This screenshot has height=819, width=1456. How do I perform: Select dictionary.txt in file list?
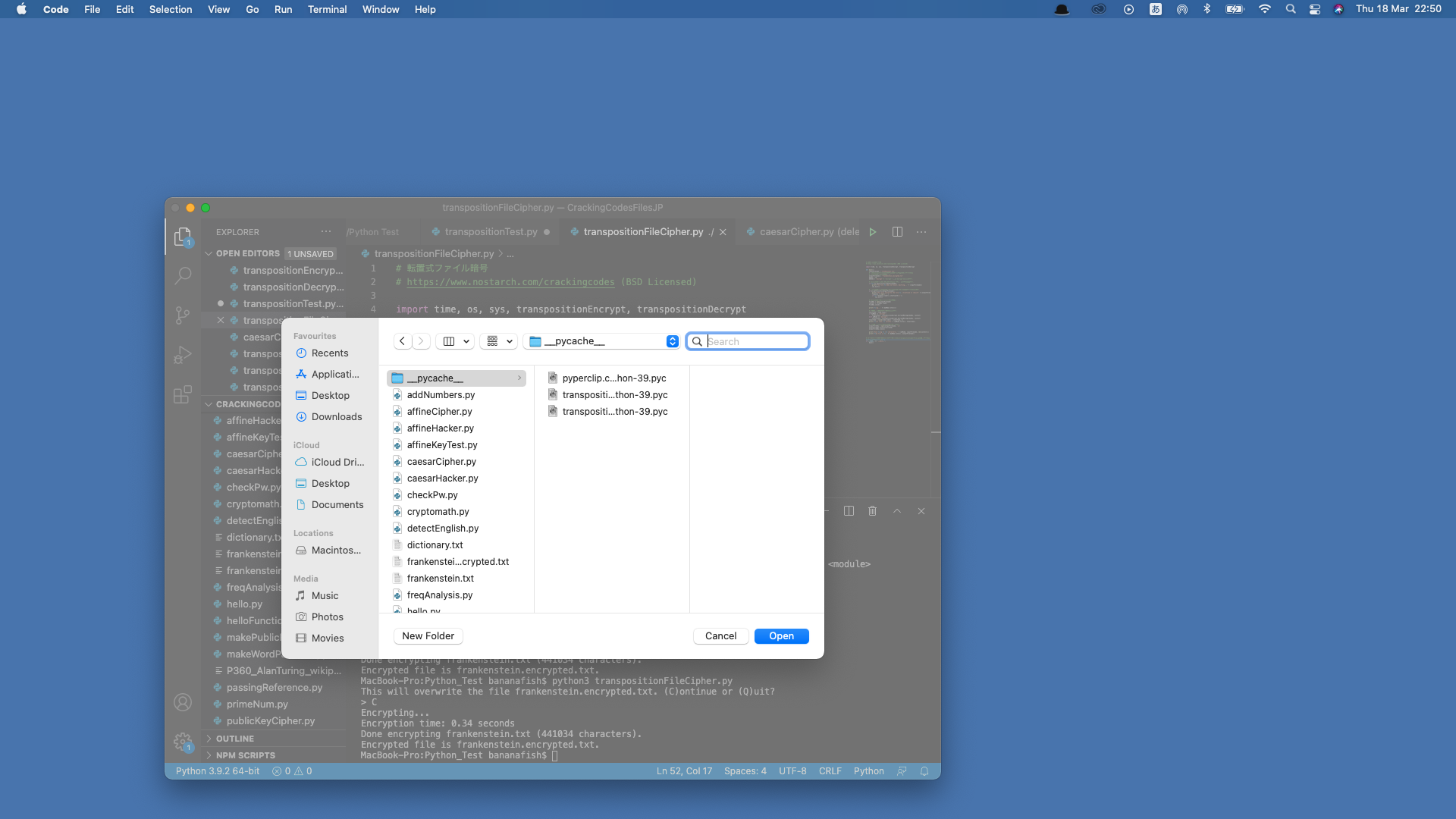click(x=457, y=545)
